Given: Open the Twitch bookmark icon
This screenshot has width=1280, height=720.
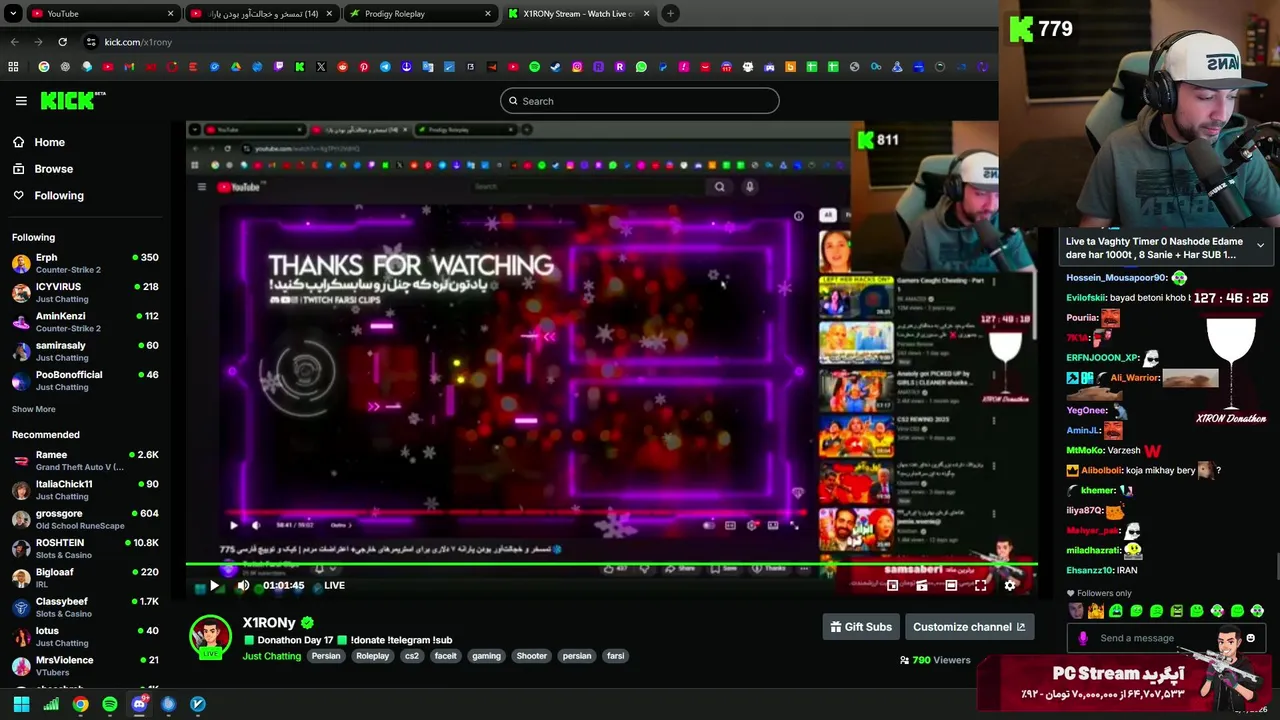Looking at the screenshot, I should click(278, 67).
